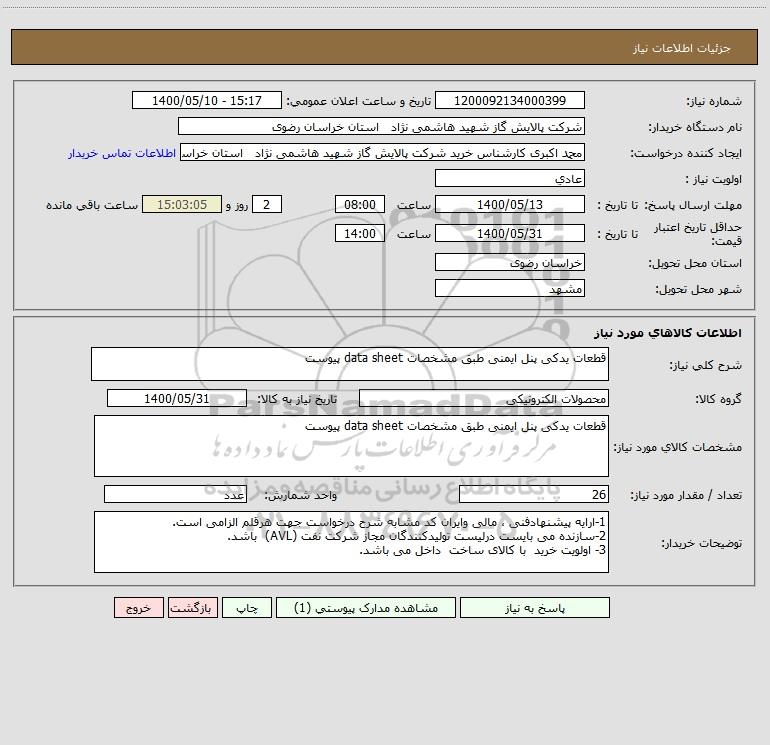The image size is (770, 745).
Task: Click the request creator field
Action: pos(383,152)
